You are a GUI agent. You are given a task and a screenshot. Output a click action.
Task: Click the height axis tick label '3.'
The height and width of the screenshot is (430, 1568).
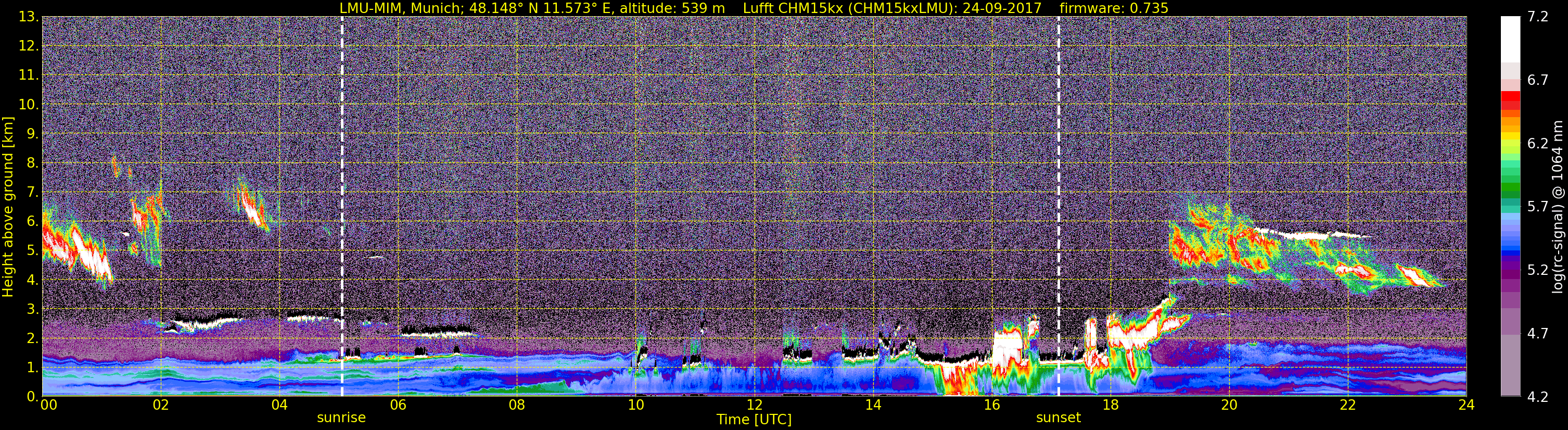click(32, 309)
